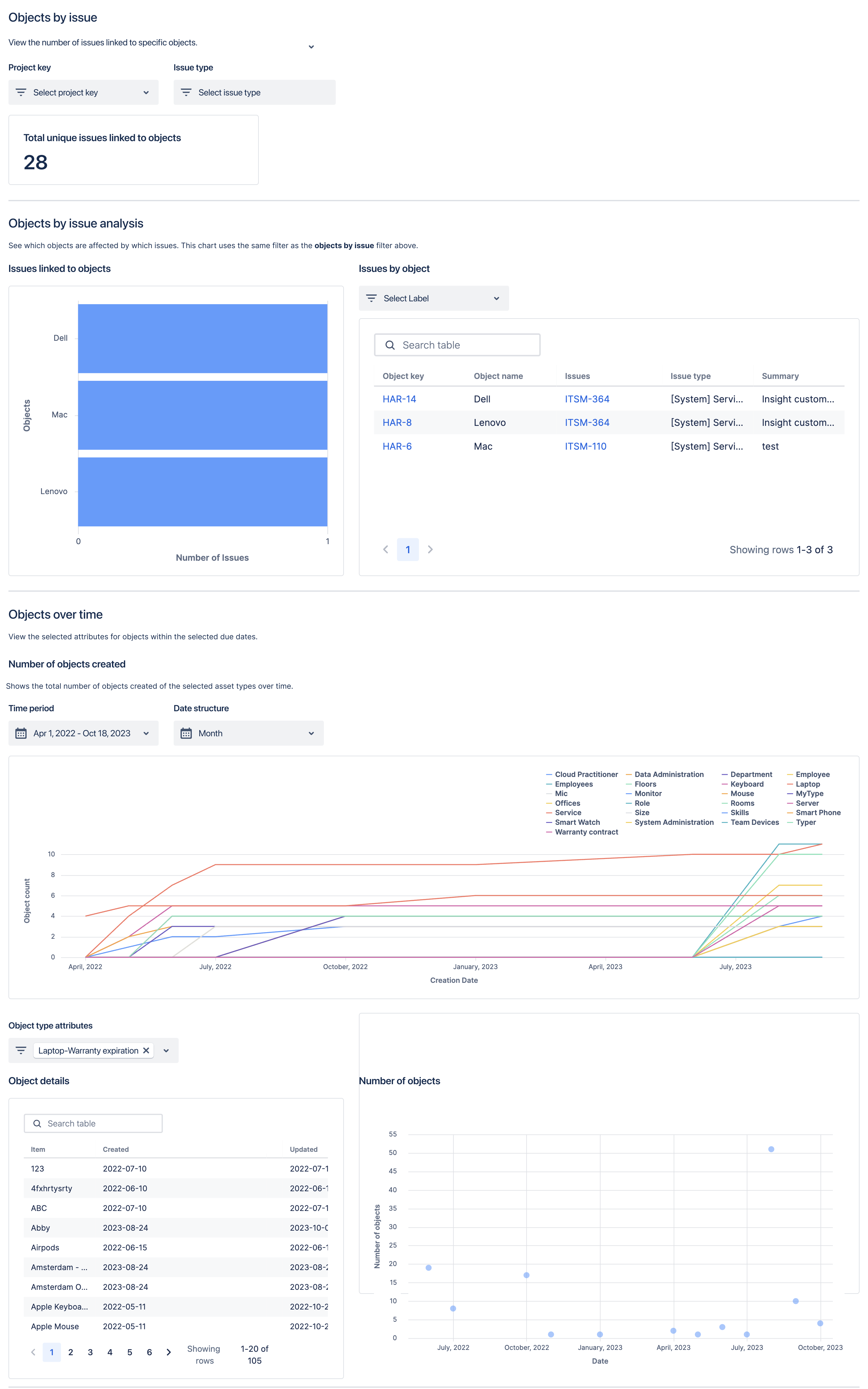Open object key HAR-8 link
Viewport: 868px width, 1389px height.
[397, 422]
